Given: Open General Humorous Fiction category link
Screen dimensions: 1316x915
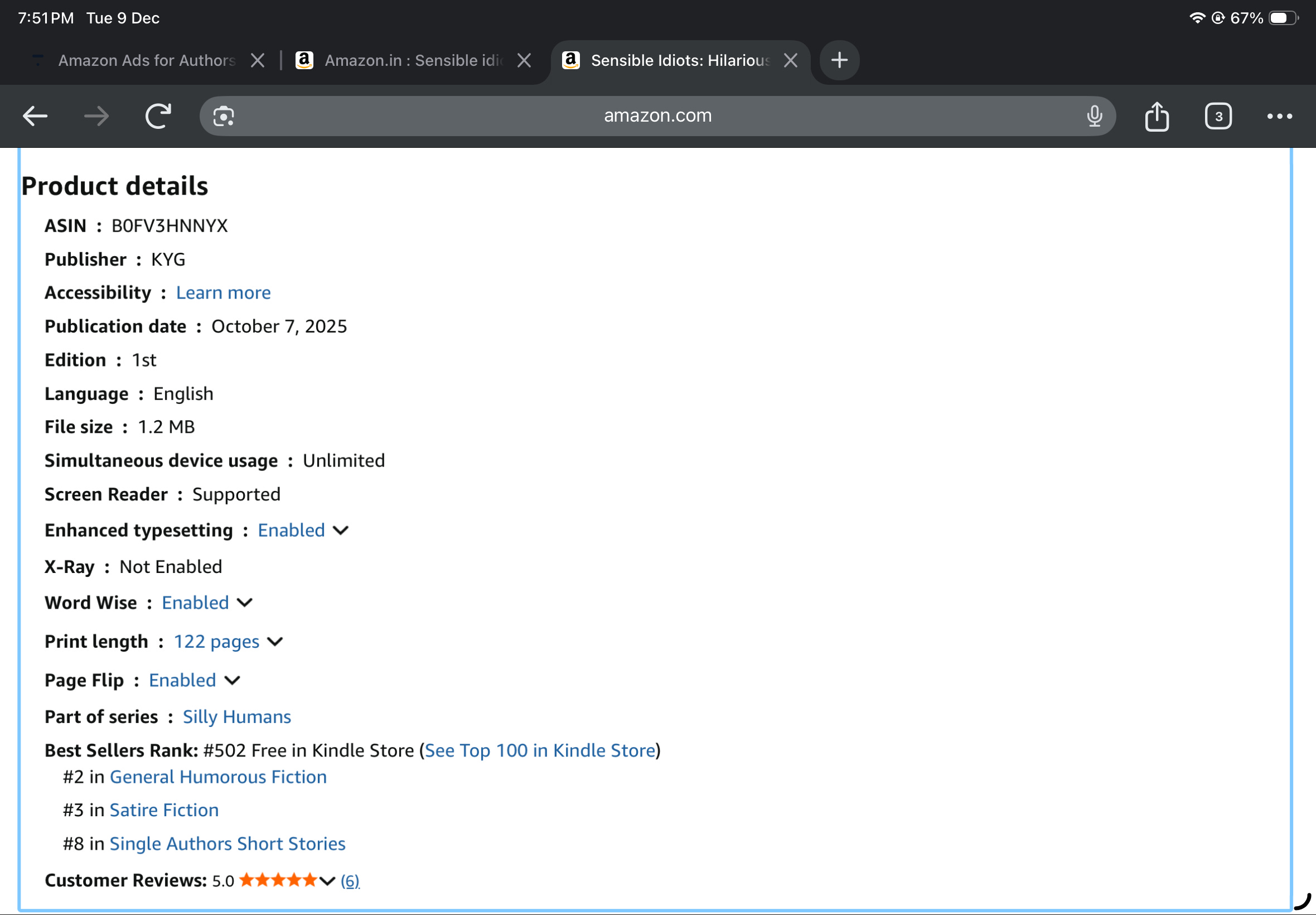Looking at the screenshot, I should [217, 777].
